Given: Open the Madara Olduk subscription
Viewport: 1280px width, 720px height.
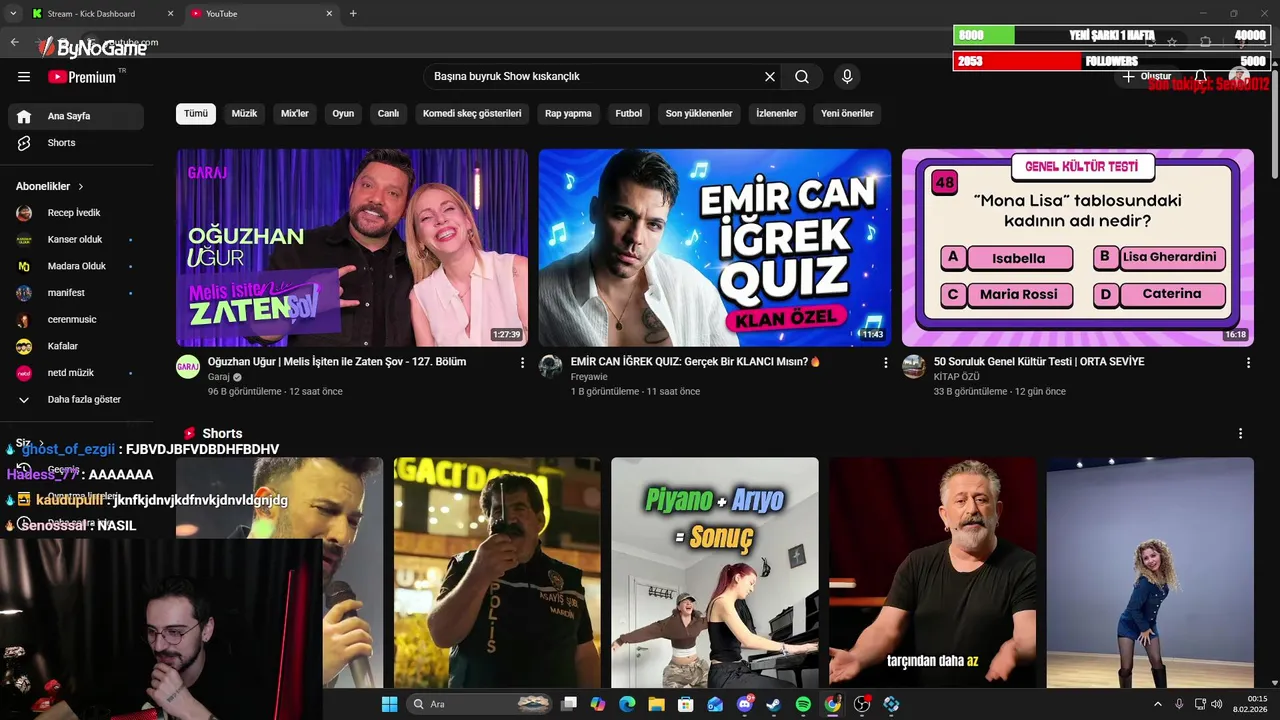Looking at the screenshot, I should (x=76, y=267).
